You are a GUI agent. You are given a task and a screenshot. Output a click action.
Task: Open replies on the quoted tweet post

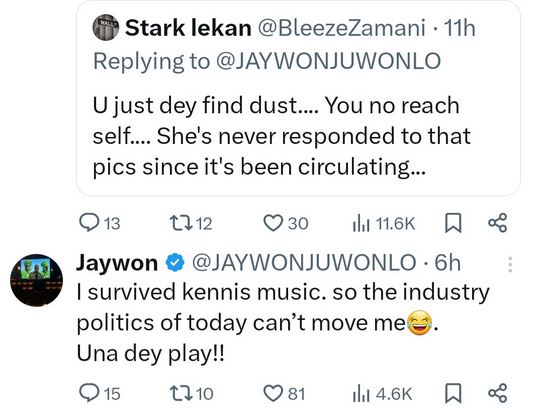(x=100, y=223)
